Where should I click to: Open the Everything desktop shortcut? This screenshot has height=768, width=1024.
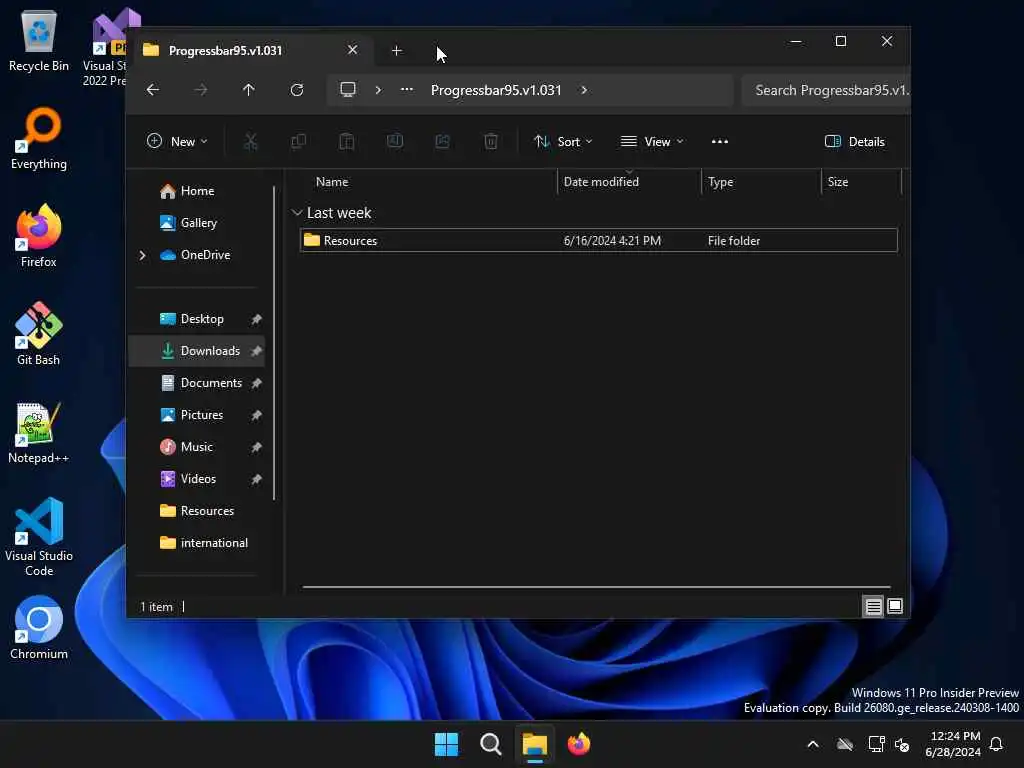[x=39, y=138]
